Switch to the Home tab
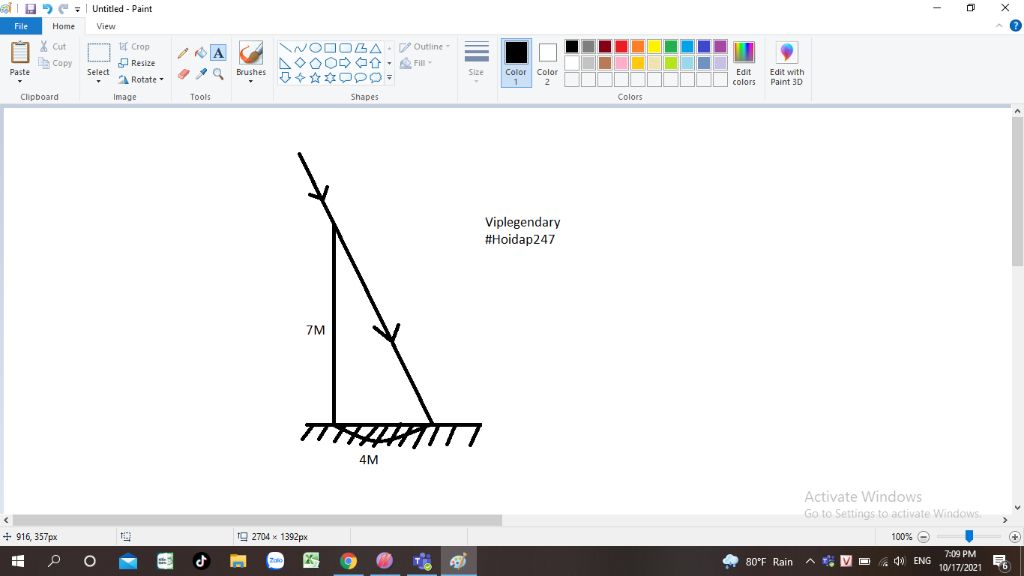Image resolution: width=1024 pixels, height=576 pixels. (x=63, y=26)
